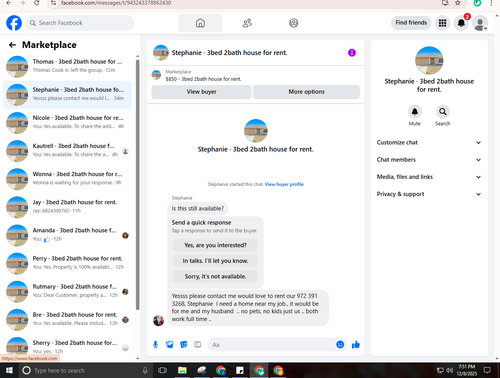Click the purple conversation info icon
The image size is (500, 378).
click(x=352, y=53)
